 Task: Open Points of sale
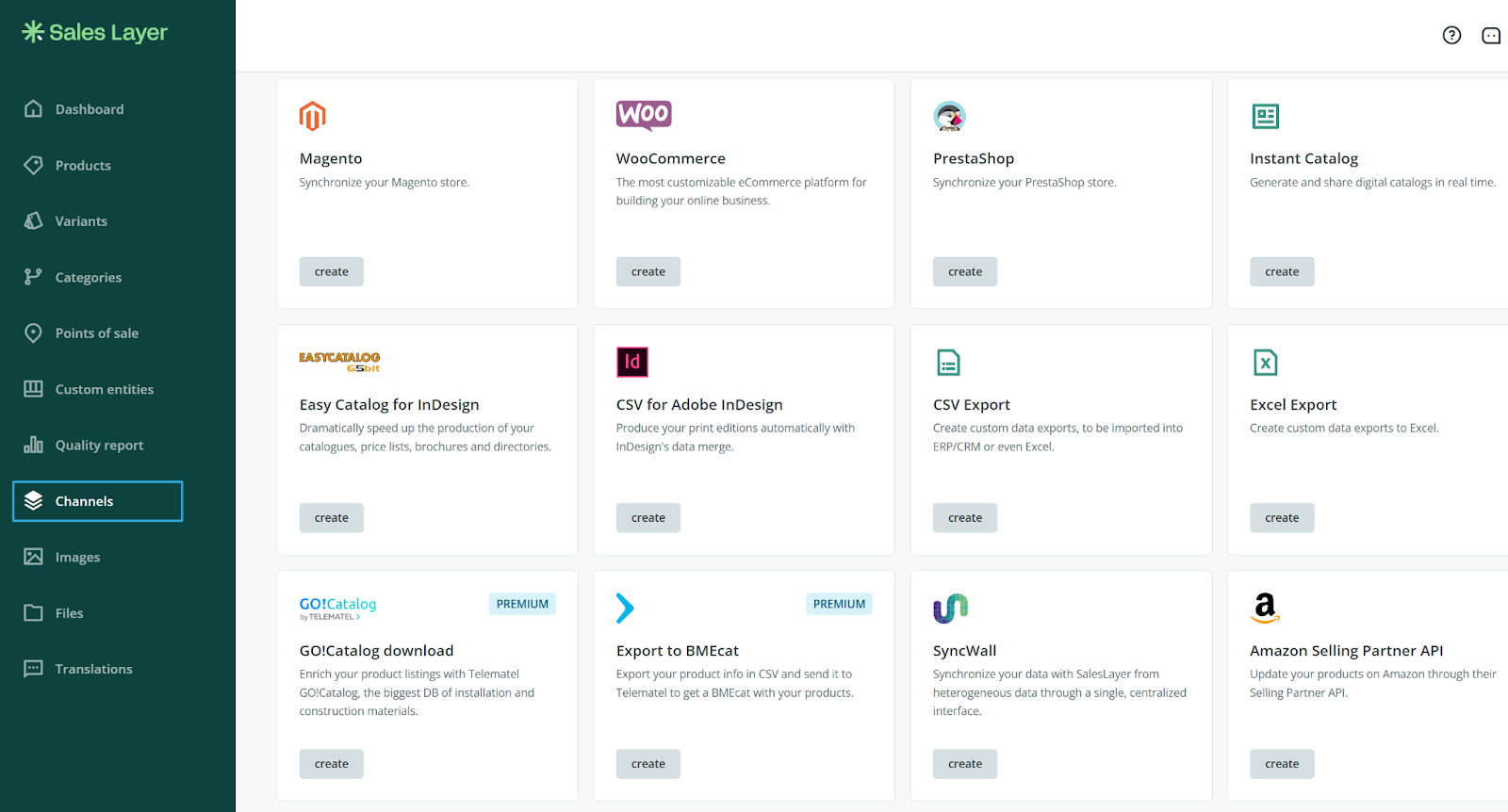[x=97, y=333]
